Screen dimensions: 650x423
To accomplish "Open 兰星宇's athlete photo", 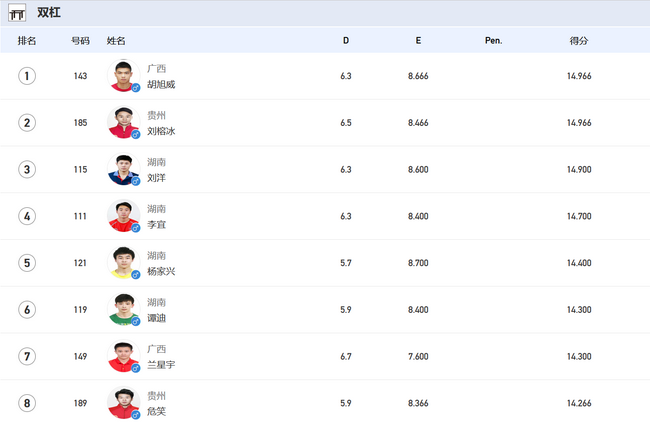I will tap(124, 356).
